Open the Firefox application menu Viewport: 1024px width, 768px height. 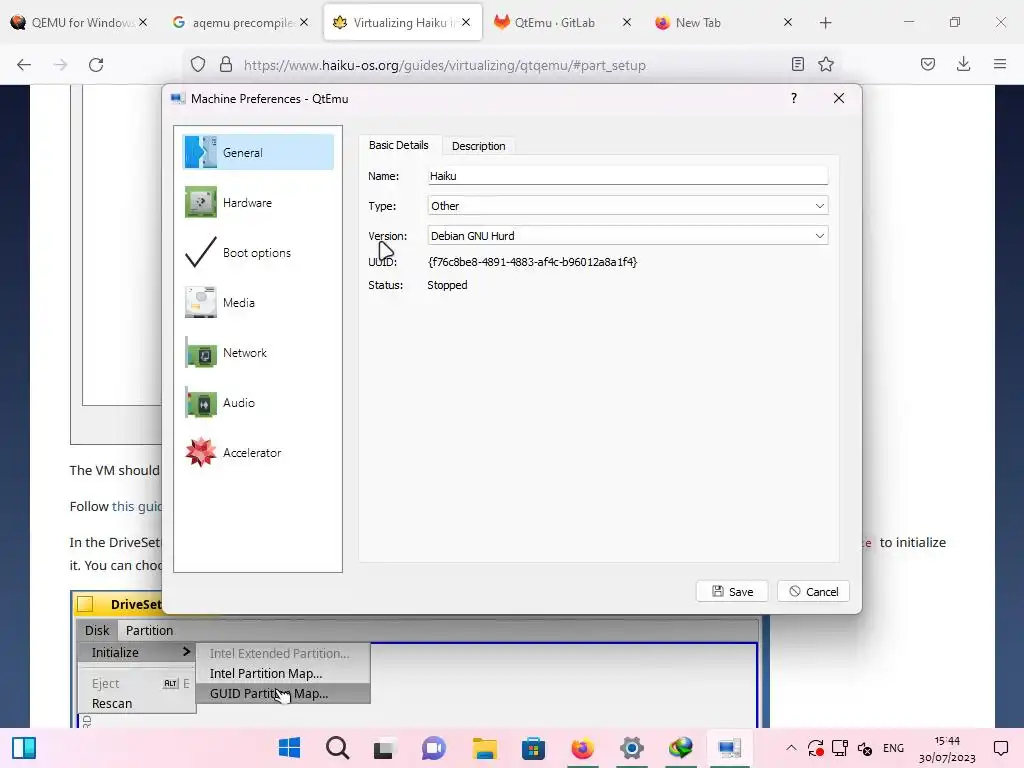(1000, 64)
